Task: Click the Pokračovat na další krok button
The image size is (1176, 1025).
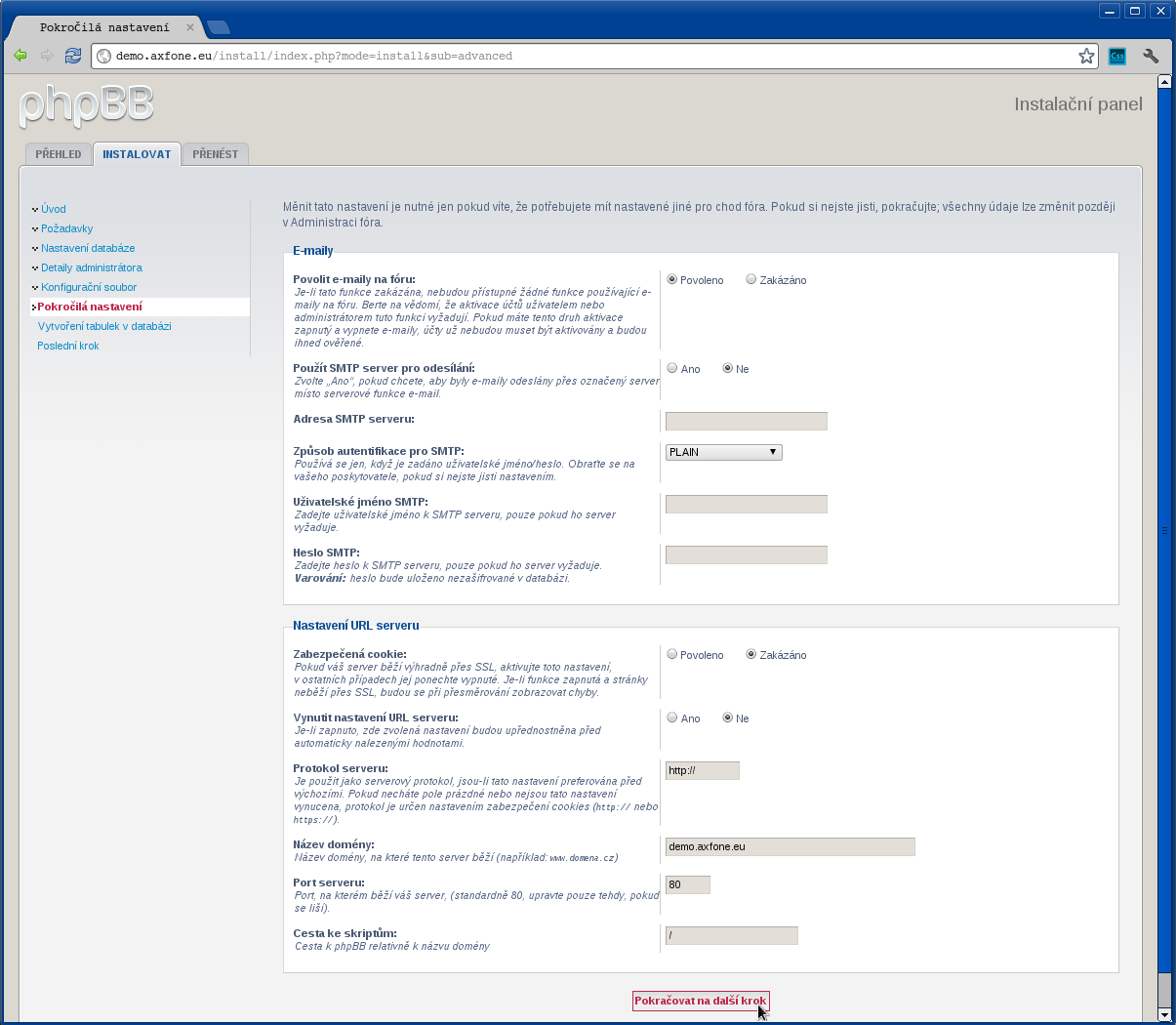Action: tap(700, 1001)
